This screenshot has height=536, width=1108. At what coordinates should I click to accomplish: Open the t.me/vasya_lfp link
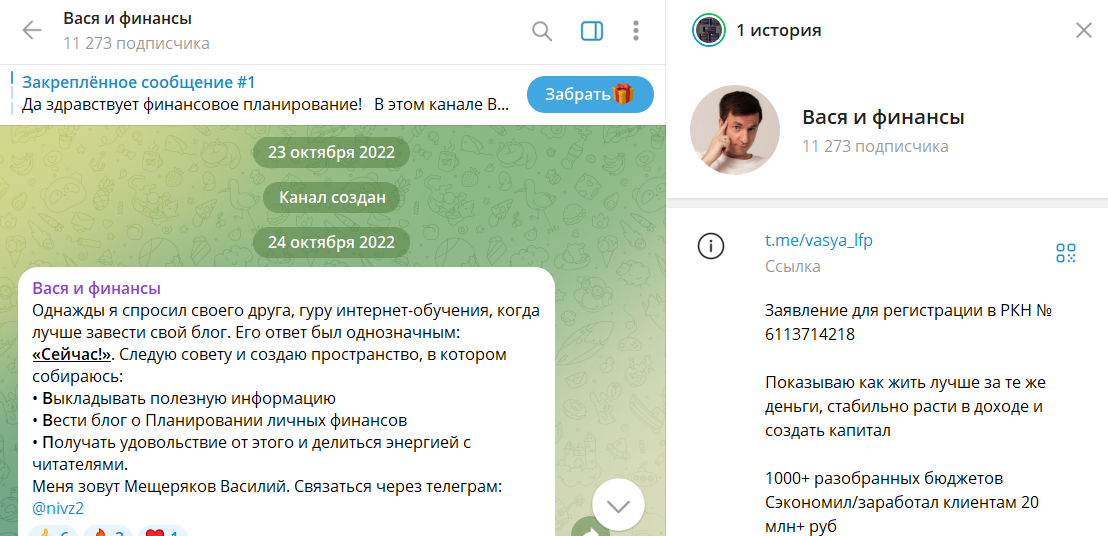pyautogui.click(x=819, y=240)
